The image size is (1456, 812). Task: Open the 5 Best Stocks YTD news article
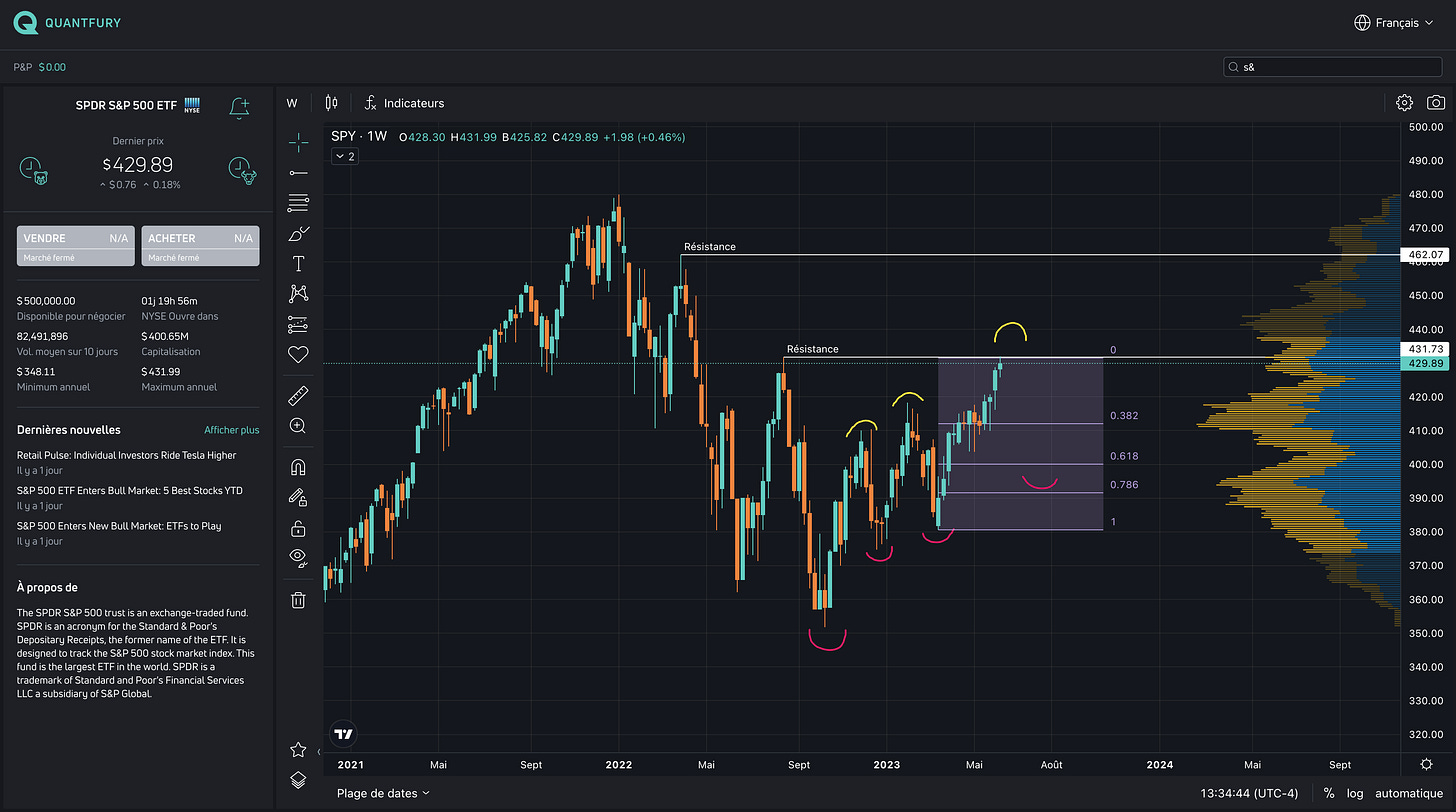click(130, 491)
